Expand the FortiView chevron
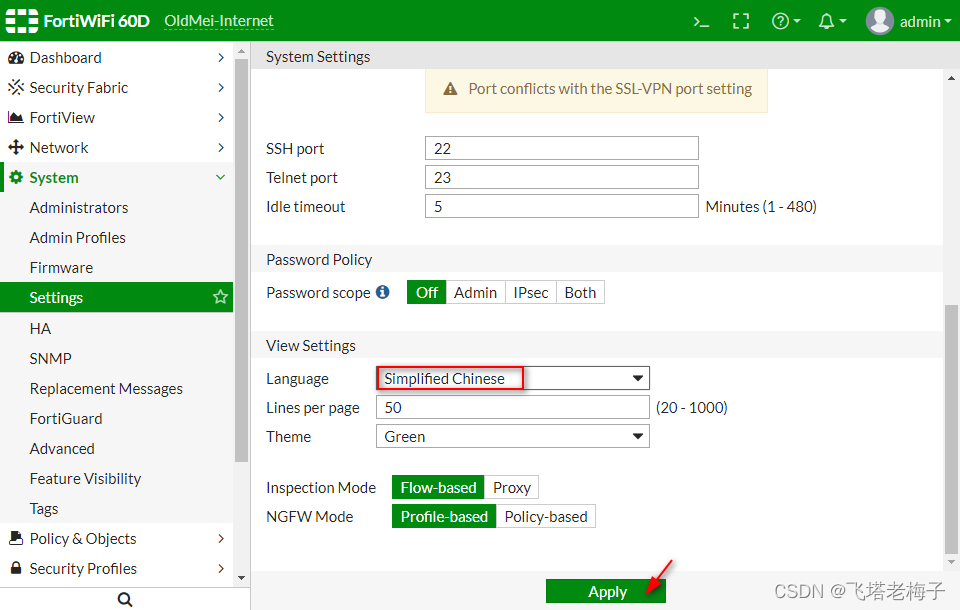960x610 pixels. pyautogui.click(x=221, y=118)
